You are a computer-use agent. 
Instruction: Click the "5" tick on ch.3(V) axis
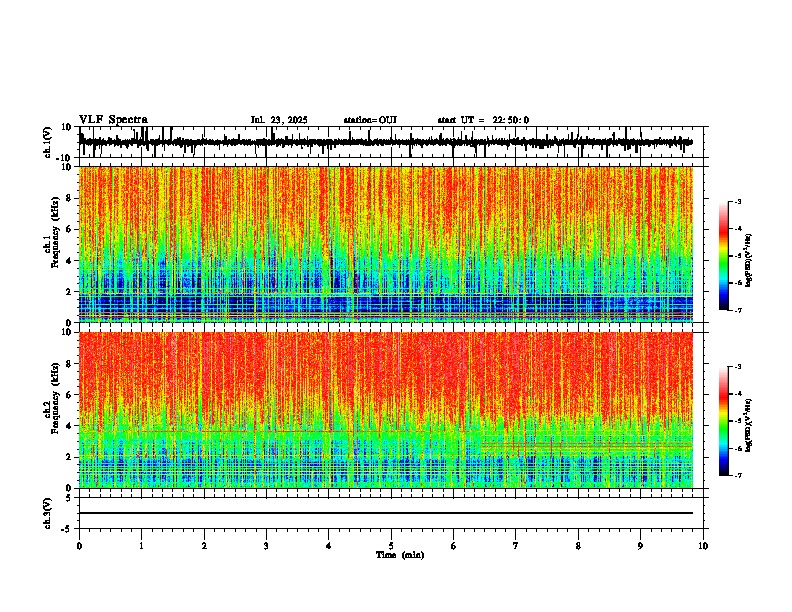click(x=69, y=498)
